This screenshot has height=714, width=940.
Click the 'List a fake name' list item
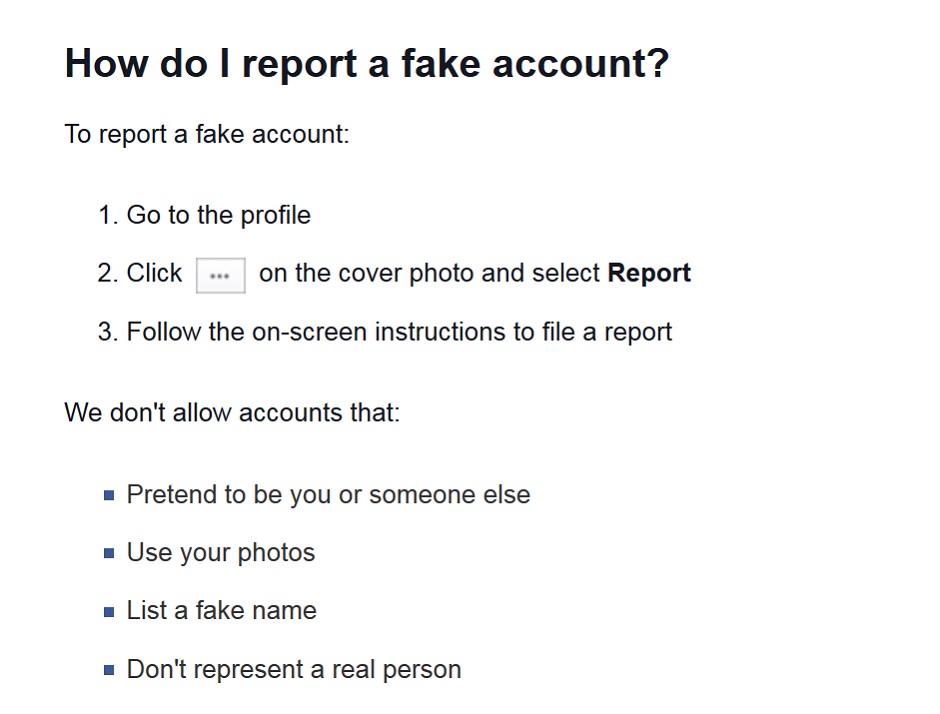(x=221, y=611)
